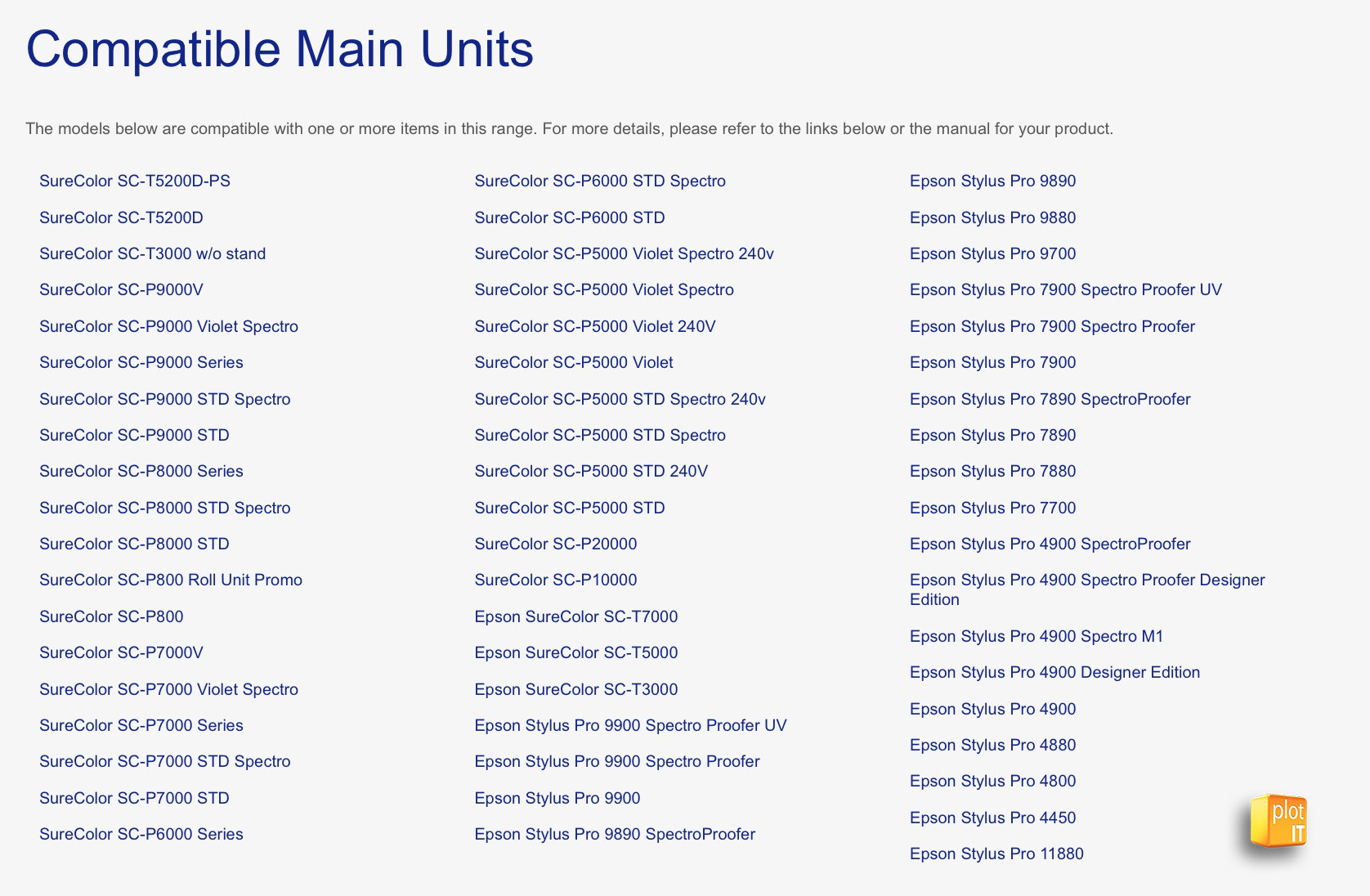Open SureColor SC-P6000 STD Spectro
1370x896 pixels.
click(600, 181)
